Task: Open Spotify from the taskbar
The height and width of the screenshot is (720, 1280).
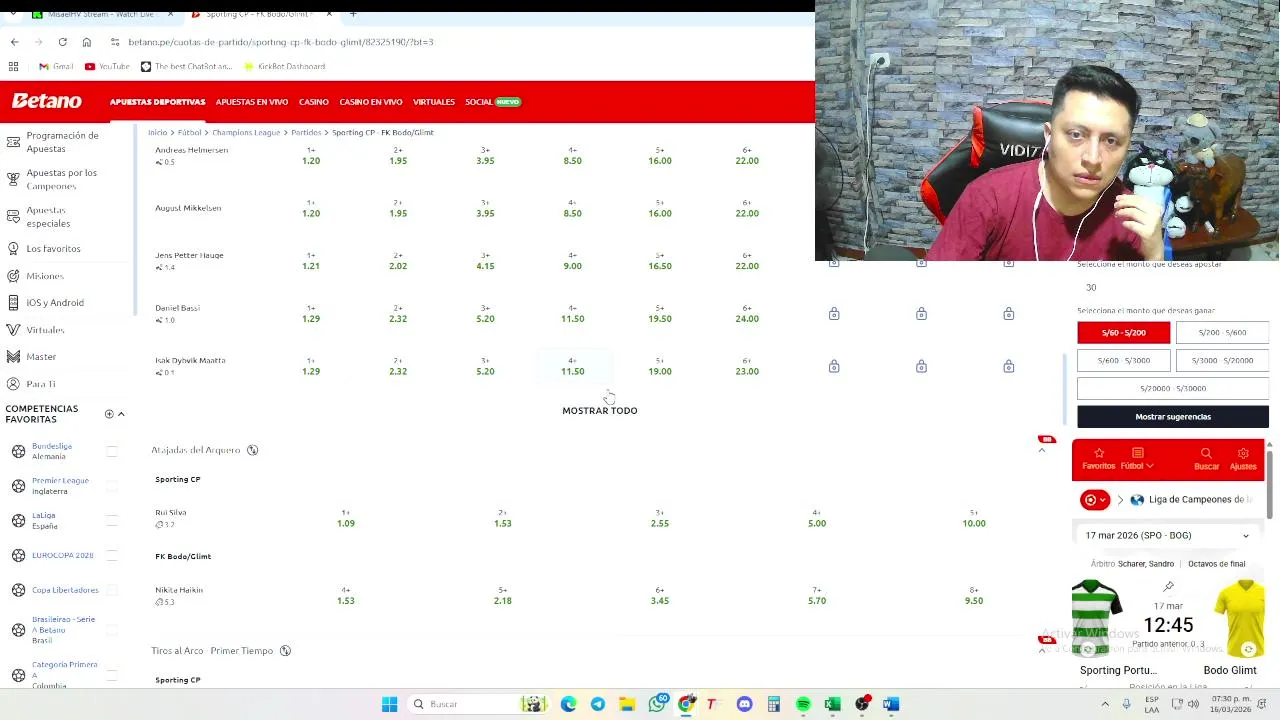Action: tap(803, 704)
